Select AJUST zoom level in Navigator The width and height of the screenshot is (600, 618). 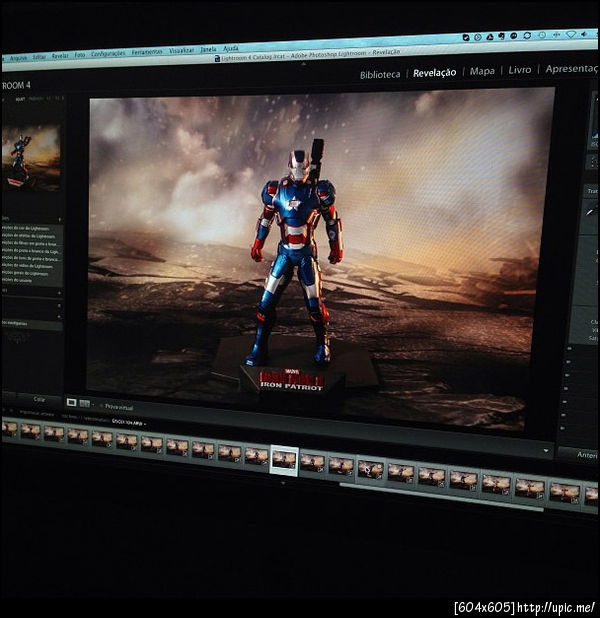click(20, 99)
